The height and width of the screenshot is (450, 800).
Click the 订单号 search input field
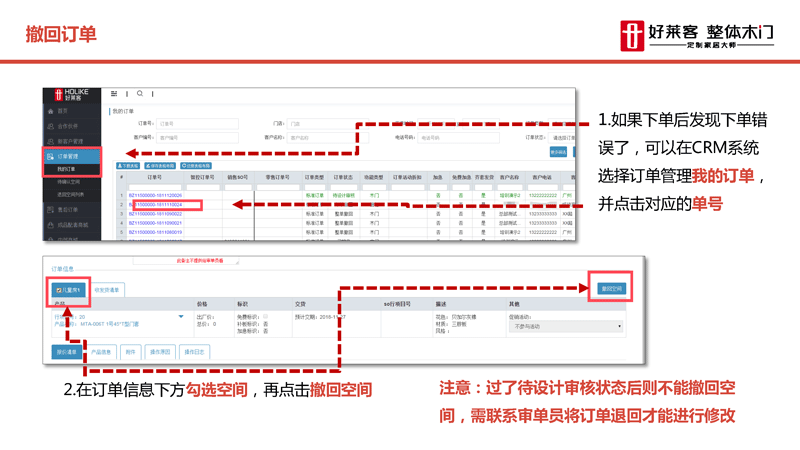pyautogui.click(x=197, y=123)
